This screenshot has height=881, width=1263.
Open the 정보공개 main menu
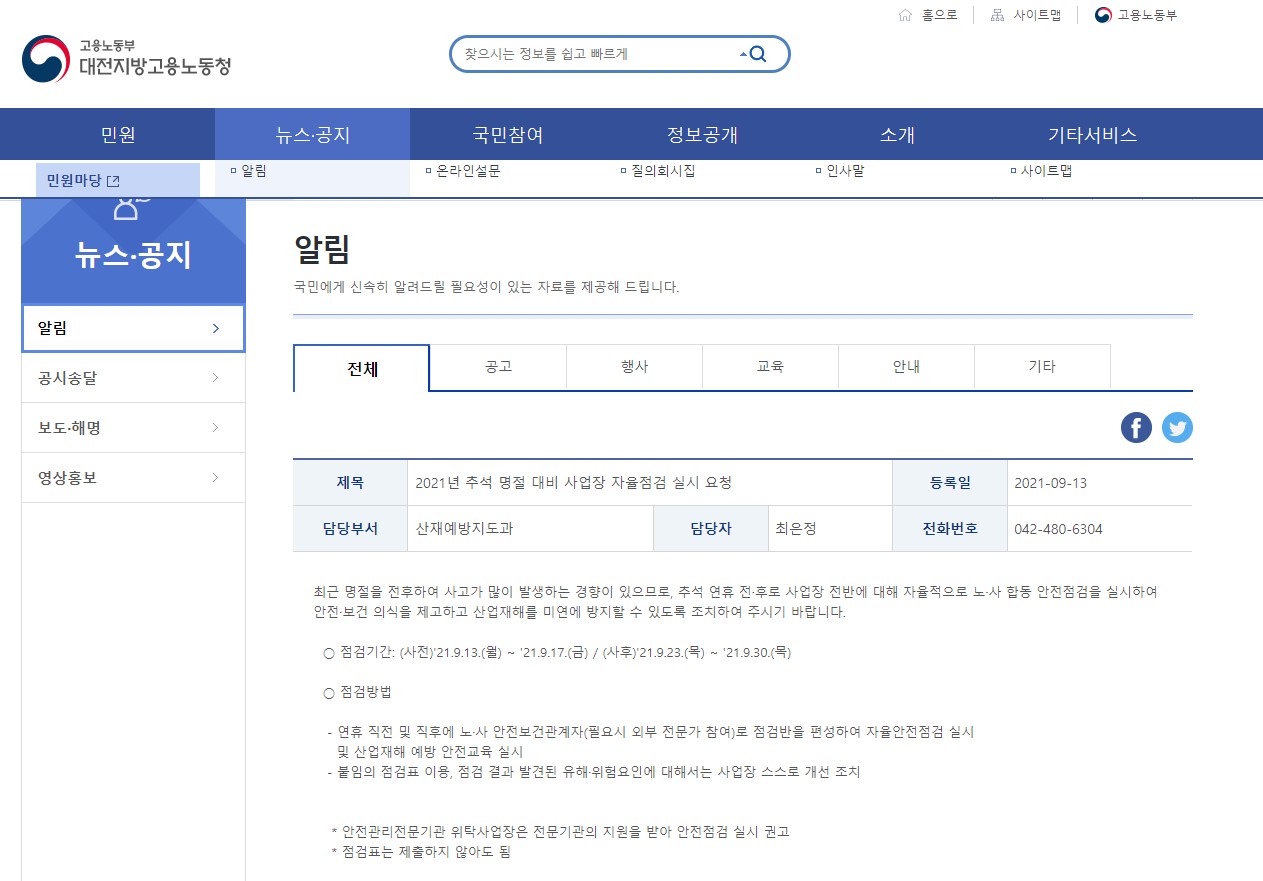702,135
